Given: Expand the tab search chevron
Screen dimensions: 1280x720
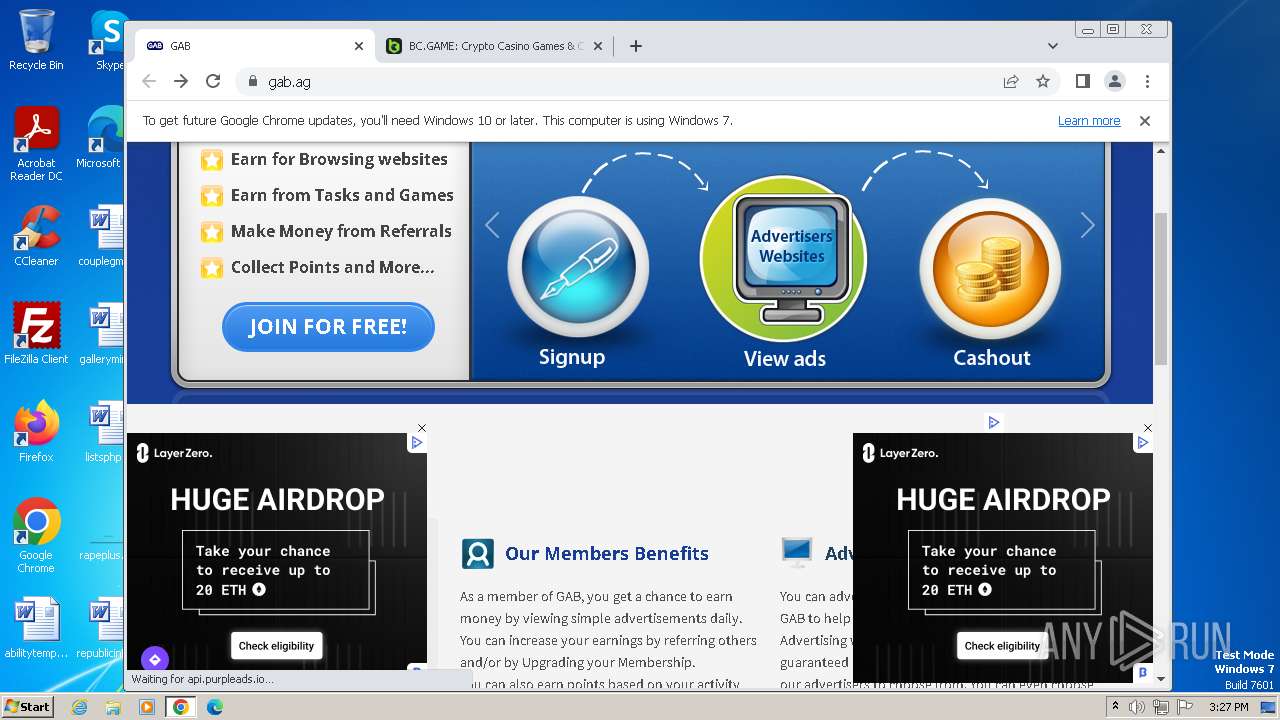Looking at the screenshot, I should click(x=1053, y=46).
